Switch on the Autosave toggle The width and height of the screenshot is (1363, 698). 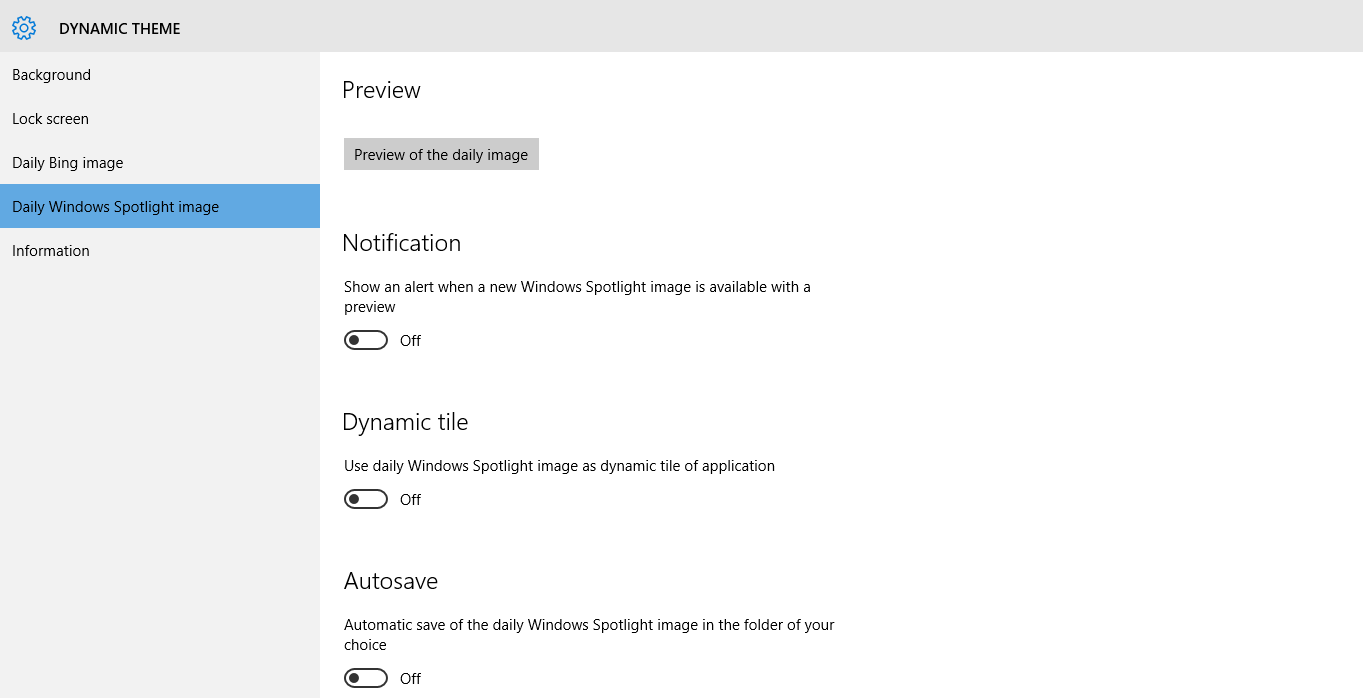coord(366,678)
